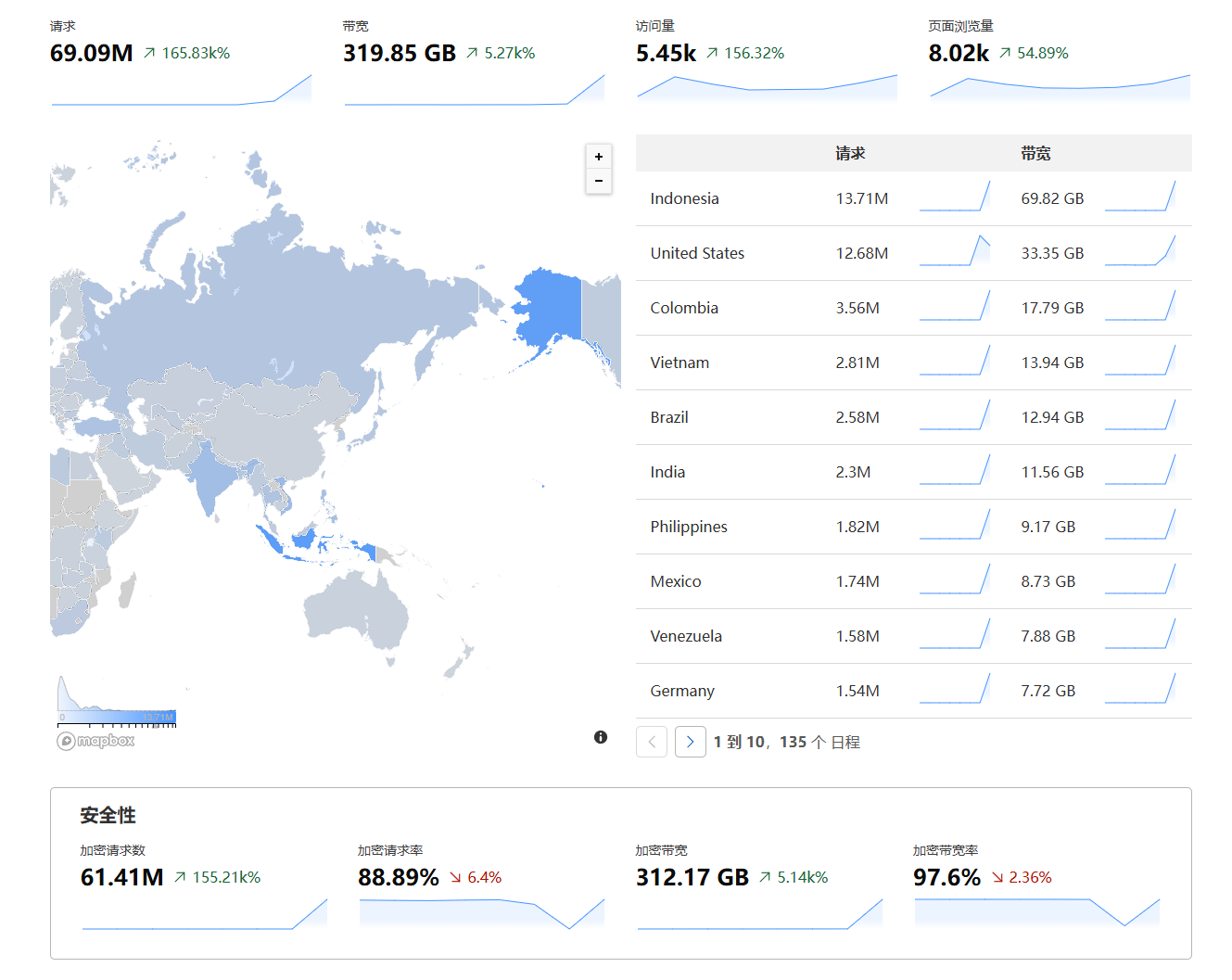Viewport: 1232px width, 980px height.
Task: Click the map legend histogram
Action: coord(116,703)
